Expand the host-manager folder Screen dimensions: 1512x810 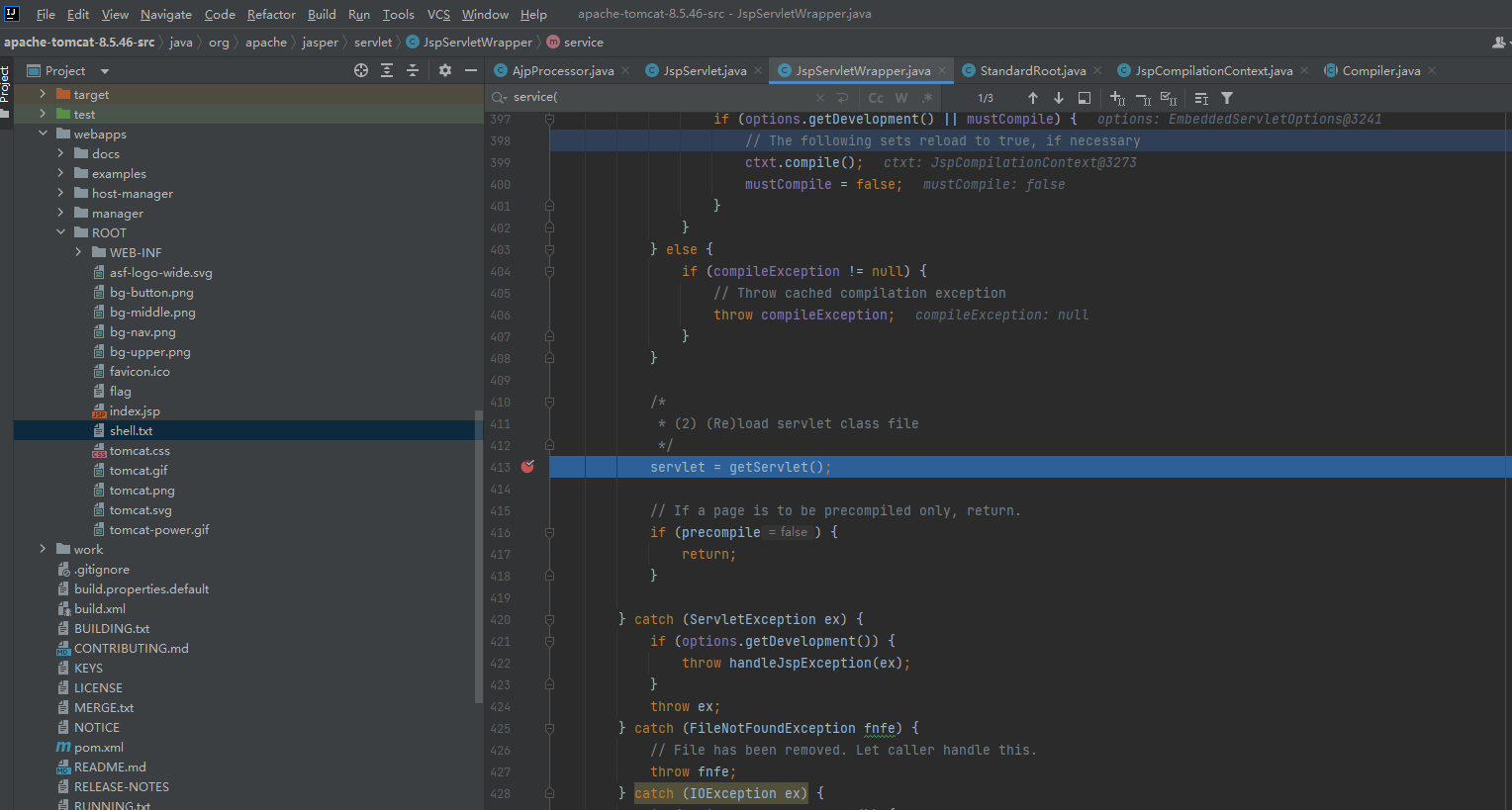pyautogui.click(x=60, y=193)
